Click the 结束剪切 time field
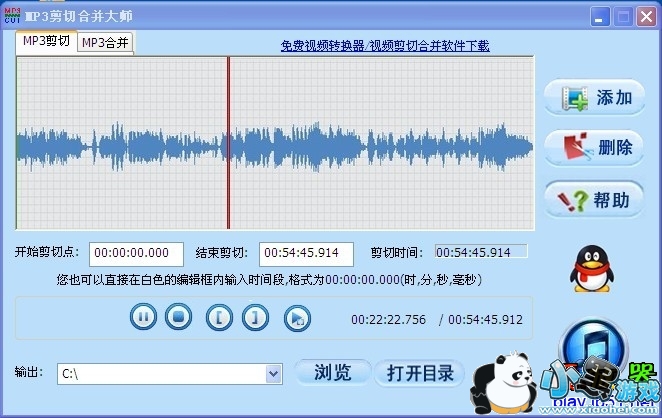The width and height of the screenshot is (662, 418). [307, 254]
